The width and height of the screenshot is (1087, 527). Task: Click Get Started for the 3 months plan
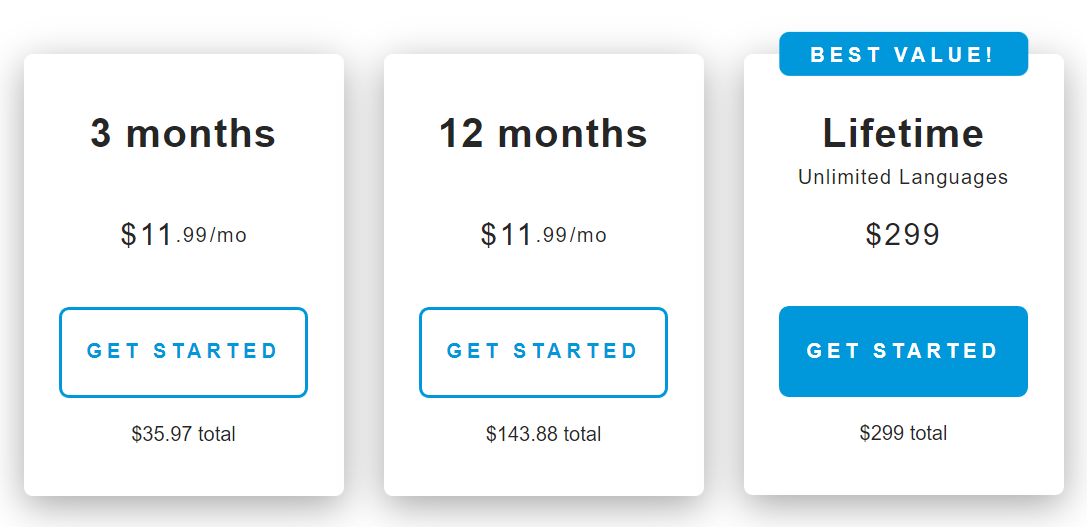pyautogui.click(x=183, y=352)
